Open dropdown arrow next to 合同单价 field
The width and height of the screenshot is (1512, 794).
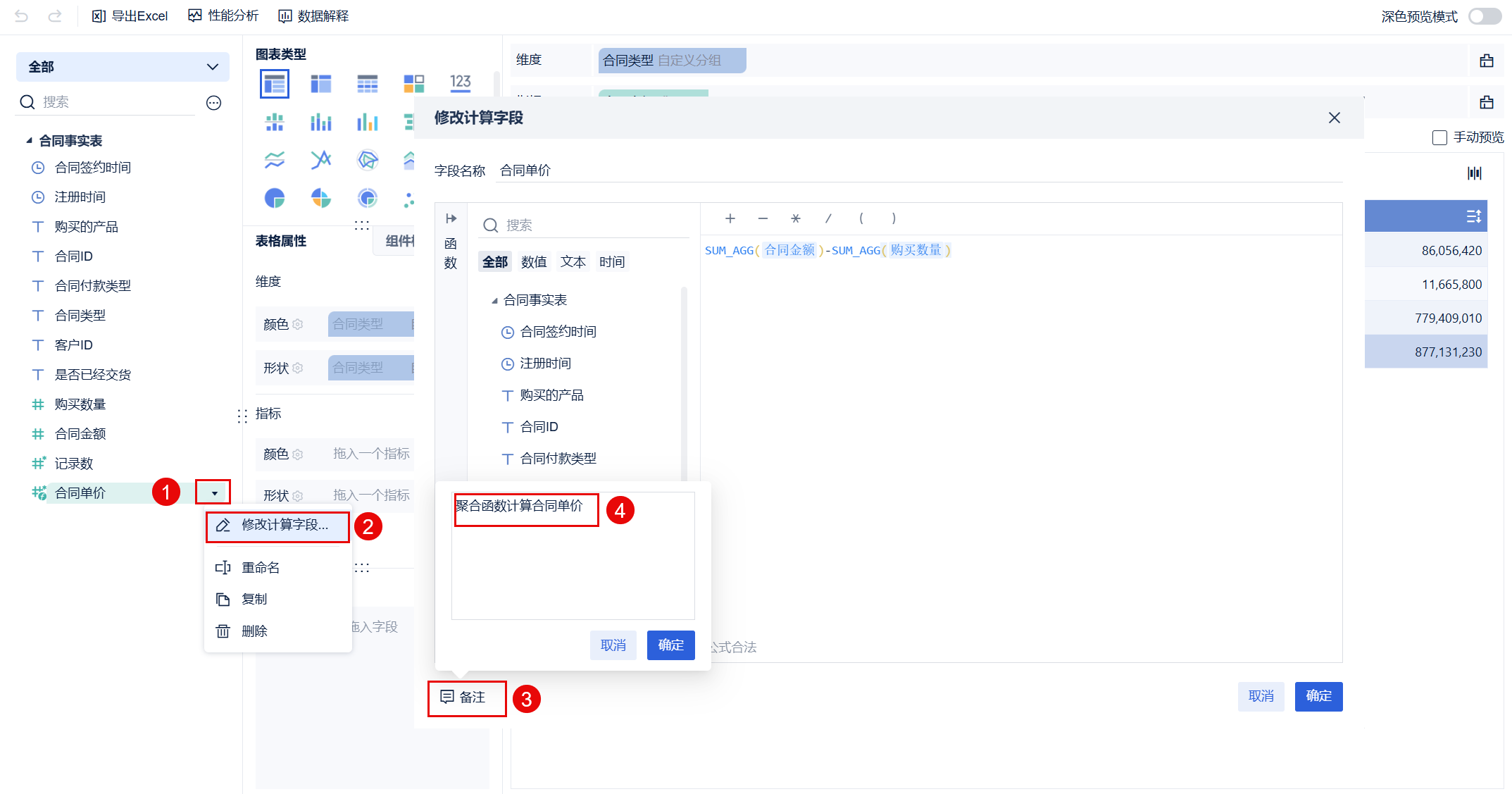pyautogui.click(x=214, y=493)
